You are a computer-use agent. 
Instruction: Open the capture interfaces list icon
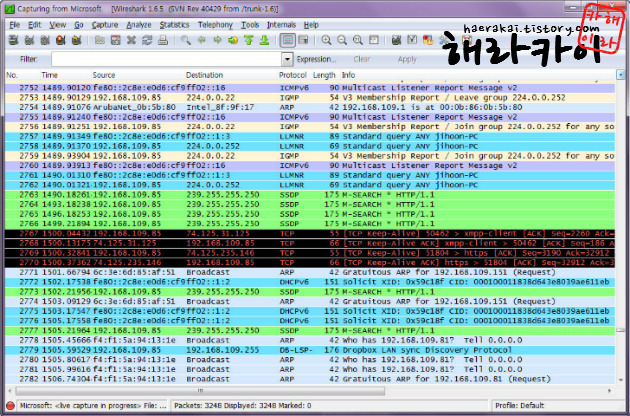[14, 40]
